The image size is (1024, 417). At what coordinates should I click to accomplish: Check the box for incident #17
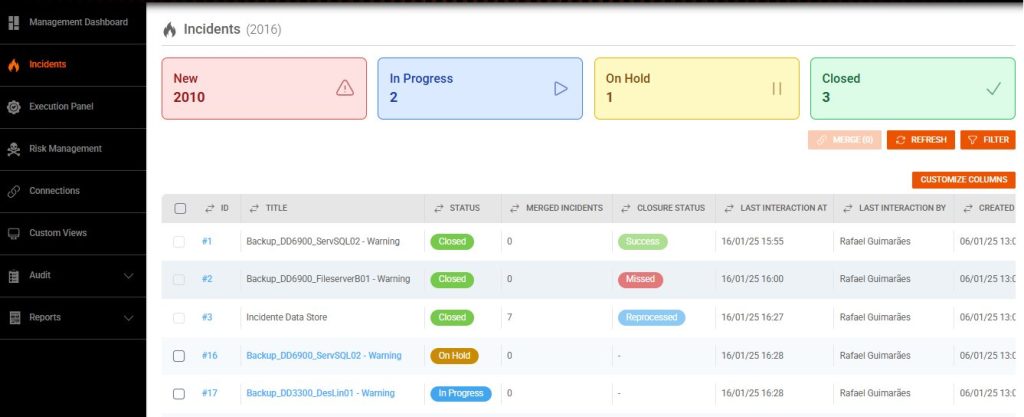pyautogui.click(x=180, y=393)
